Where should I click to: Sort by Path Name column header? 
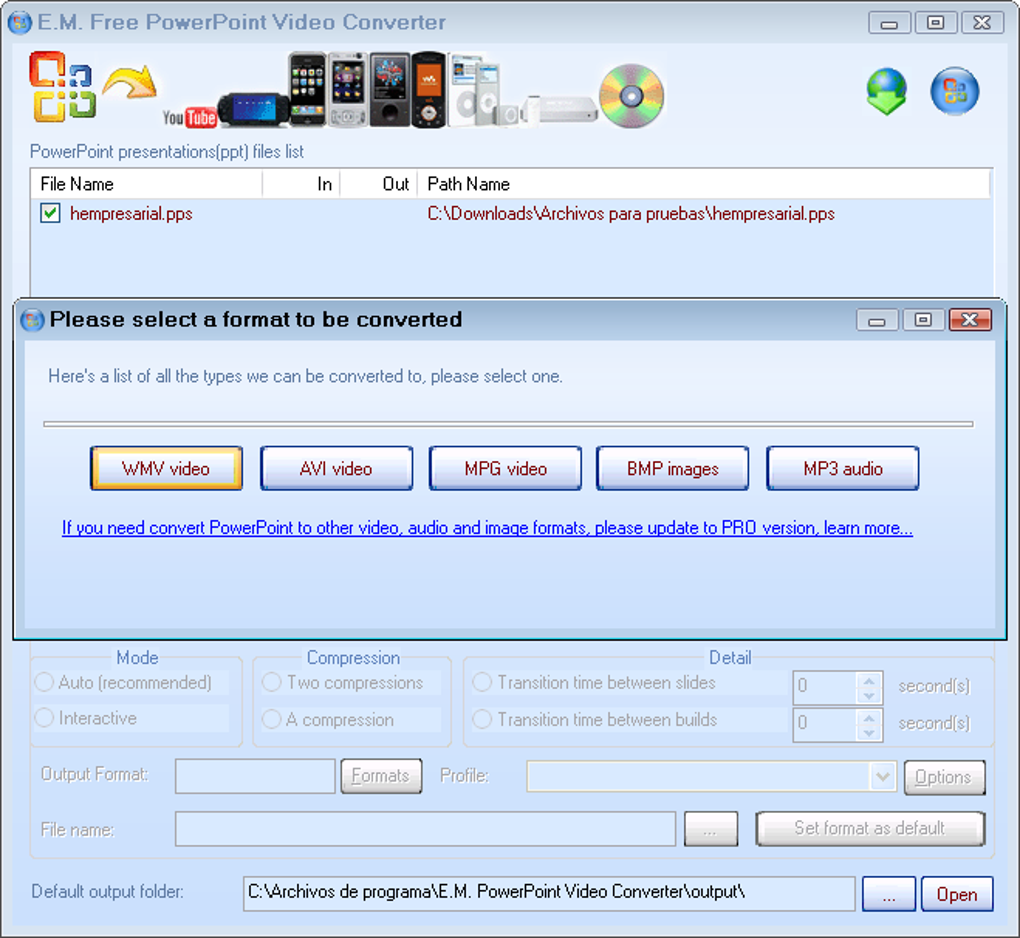point(705,184)
